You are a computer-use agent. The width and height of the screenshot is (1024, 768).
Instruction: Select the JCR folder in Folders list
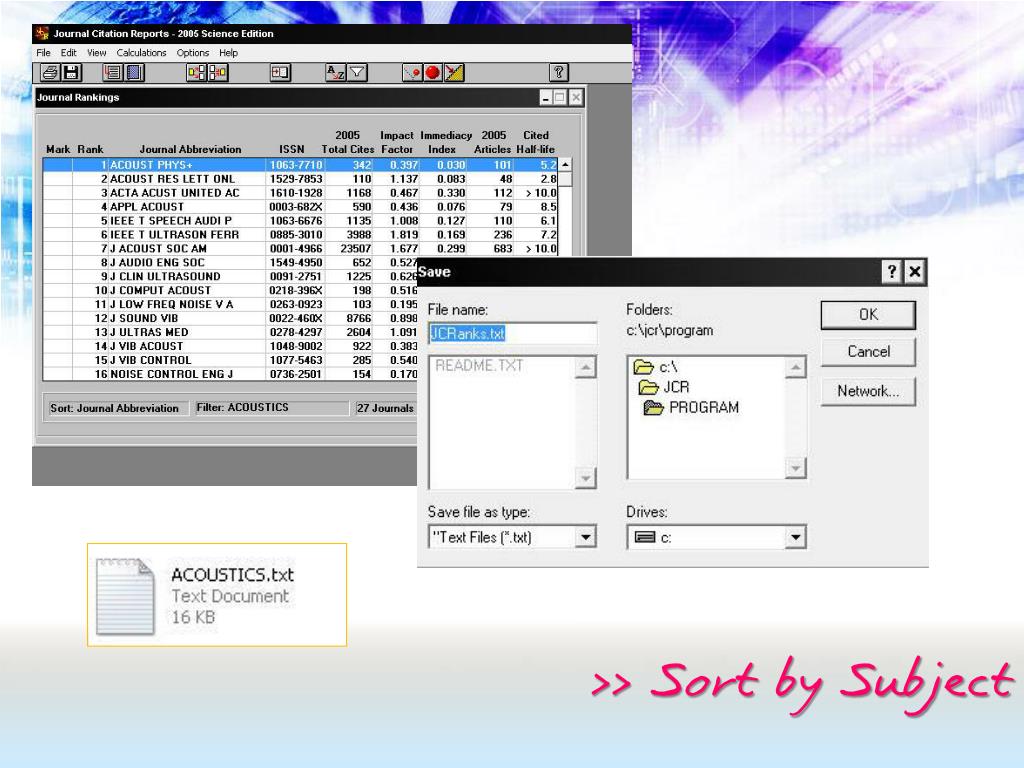coord(664,387)
